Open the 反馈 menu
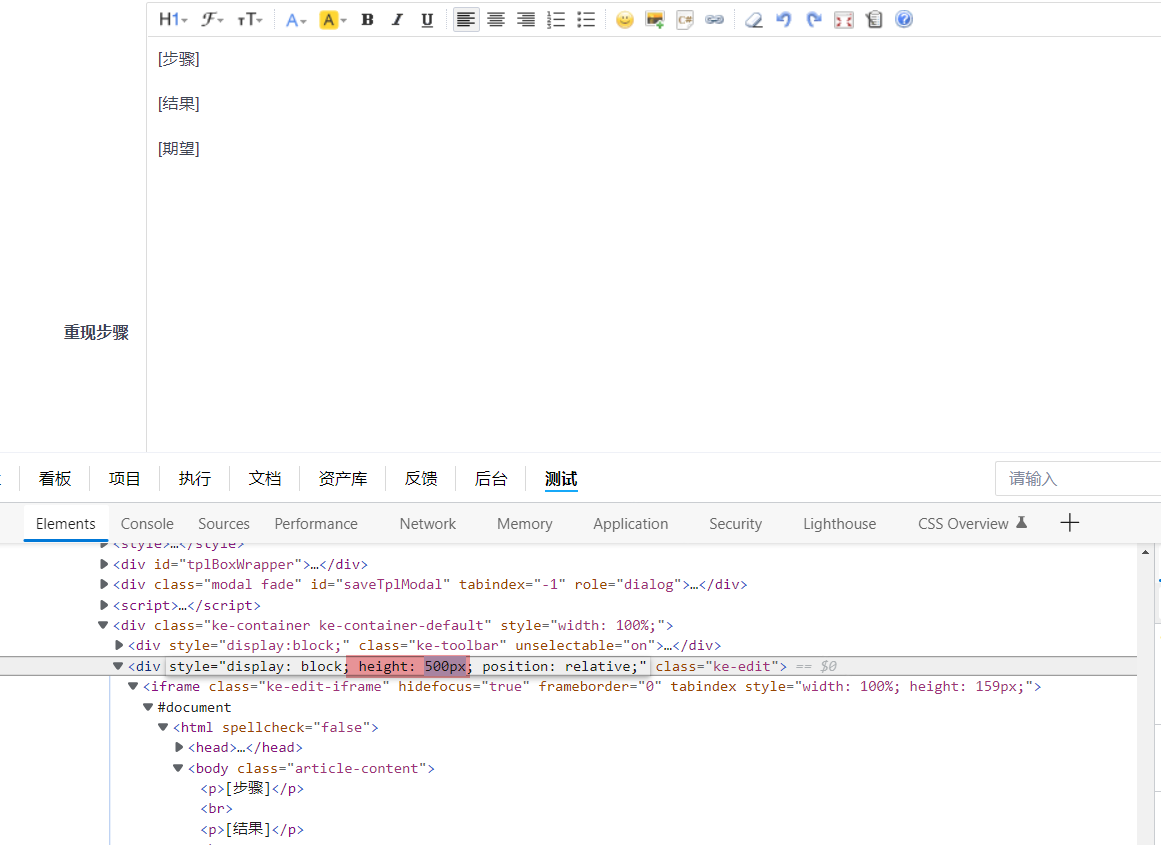Screen dimensions: 1161x845 coord(421,479)
